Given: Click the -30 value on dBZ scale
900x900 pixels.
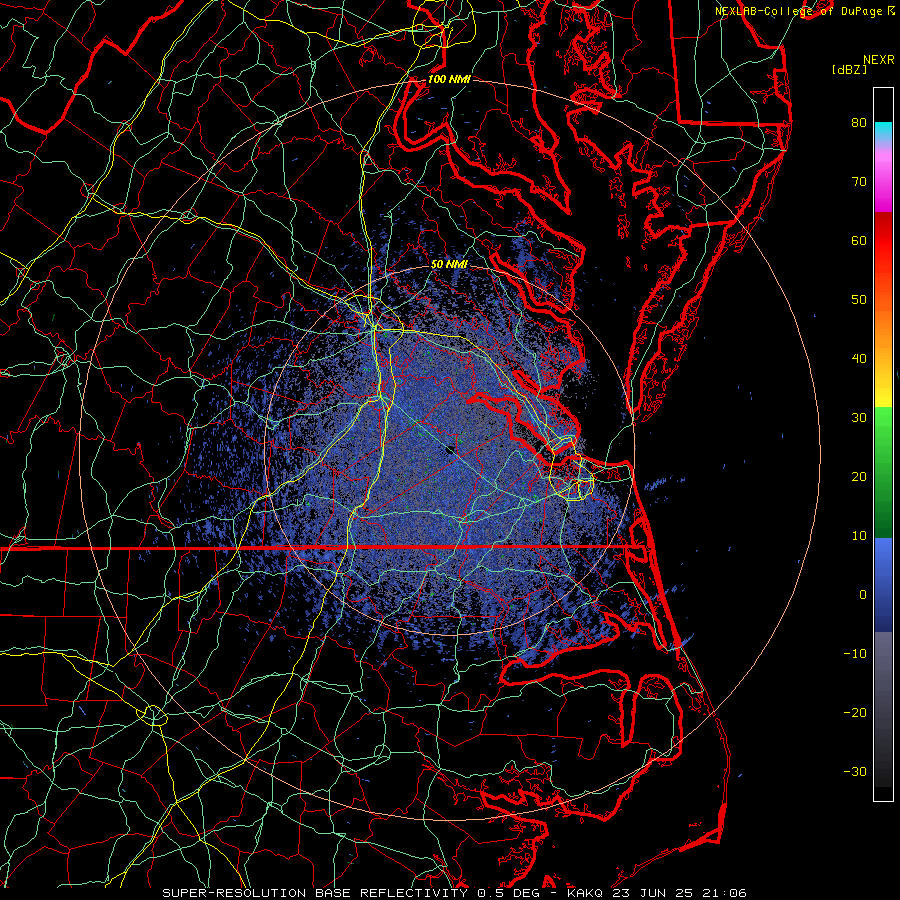Looking at the screenshot, I should 855,772.
